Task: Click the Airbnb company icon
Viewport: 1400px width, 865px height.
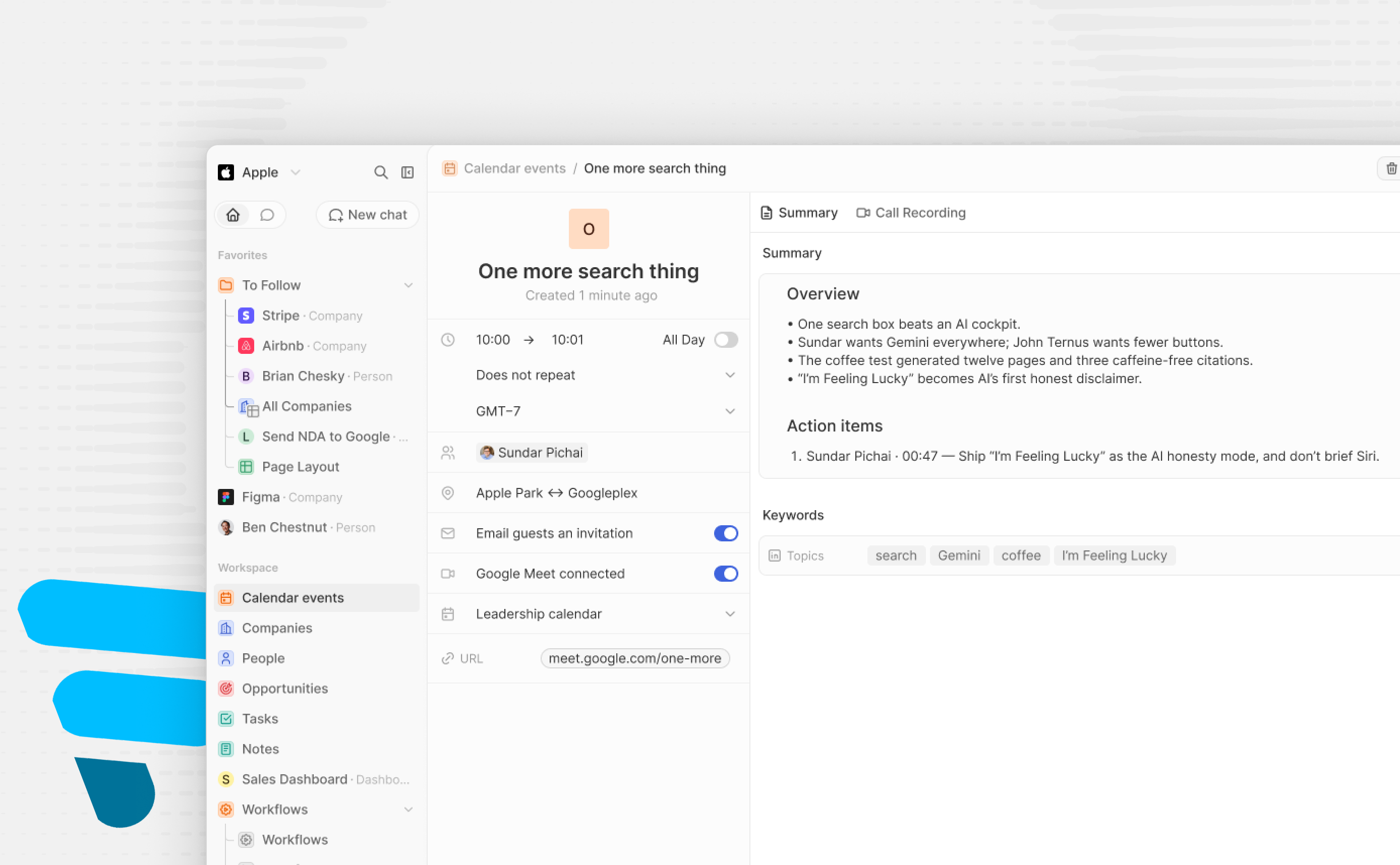Action: [x=246, y=345]
